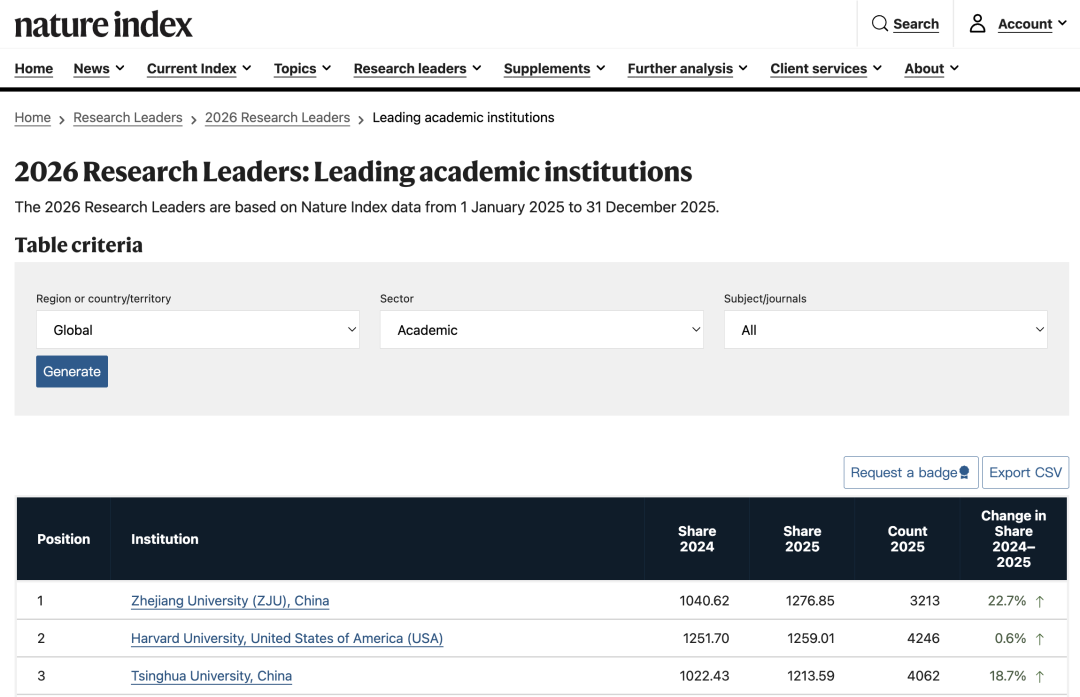Screen dimensions: 1080x697
Task: Open the Region or country/territory dropdown
Action: click(x=198, y=329)
